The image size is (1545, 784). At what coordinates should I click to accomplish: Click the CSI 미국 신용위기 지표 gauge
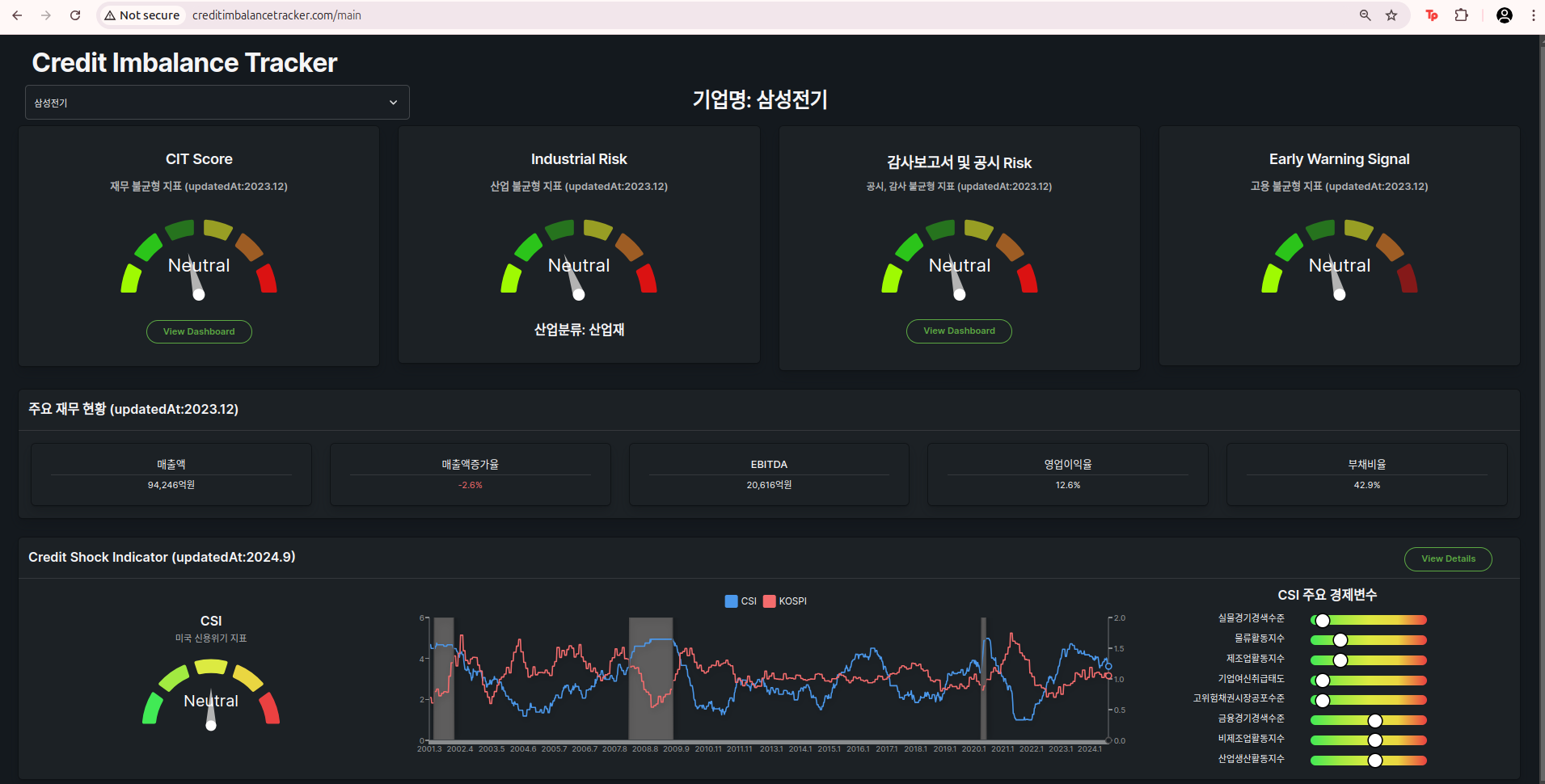click(x=211, y=695)
